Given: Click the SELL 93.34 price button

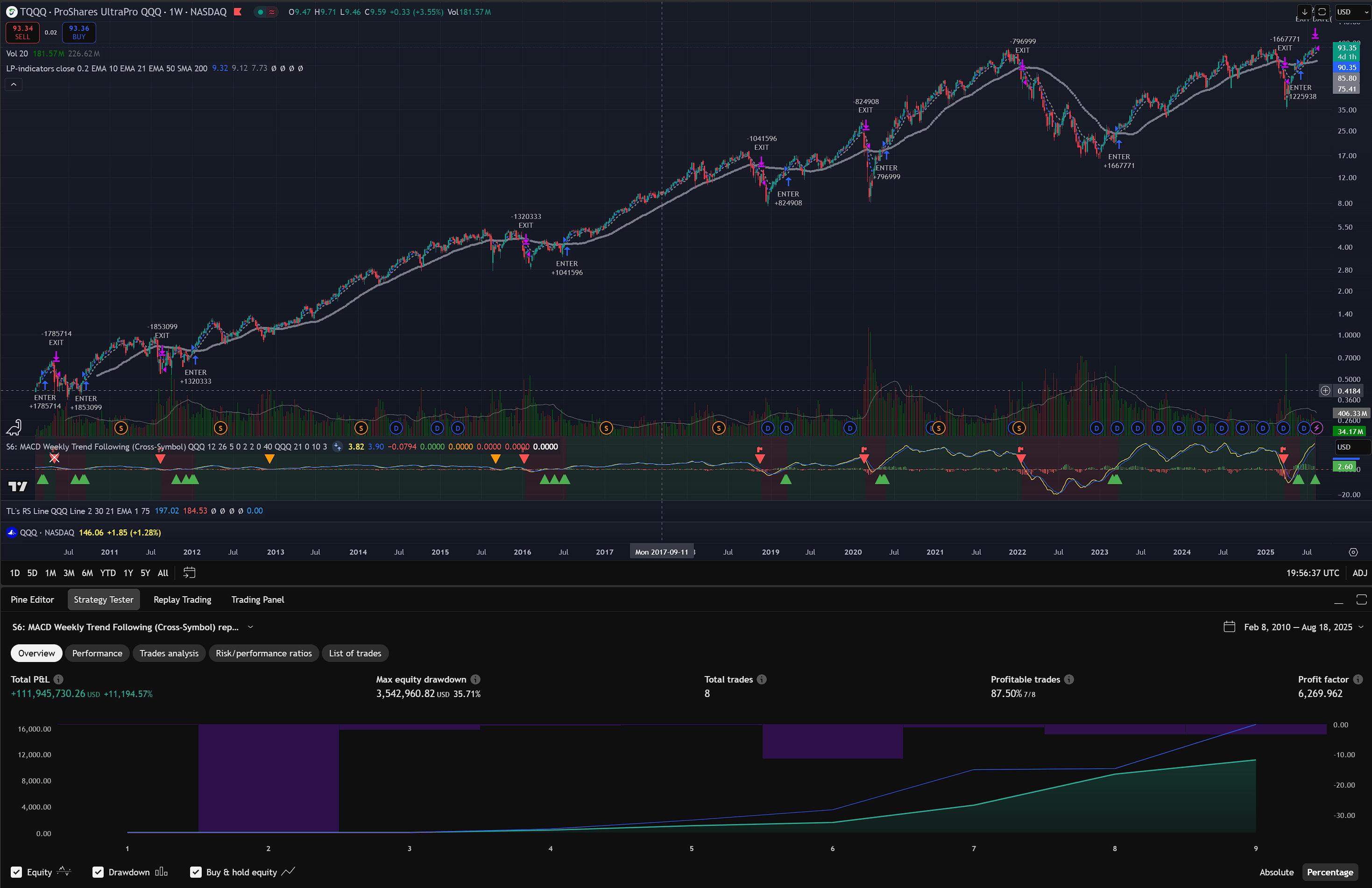Looking at the screenshot, I should [22, 32].
